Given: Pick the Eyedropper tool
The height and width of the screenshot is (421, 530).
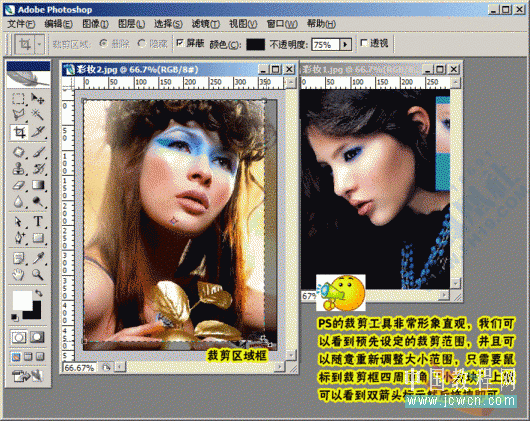Looking at the screenshot, I should click(38, 258).
